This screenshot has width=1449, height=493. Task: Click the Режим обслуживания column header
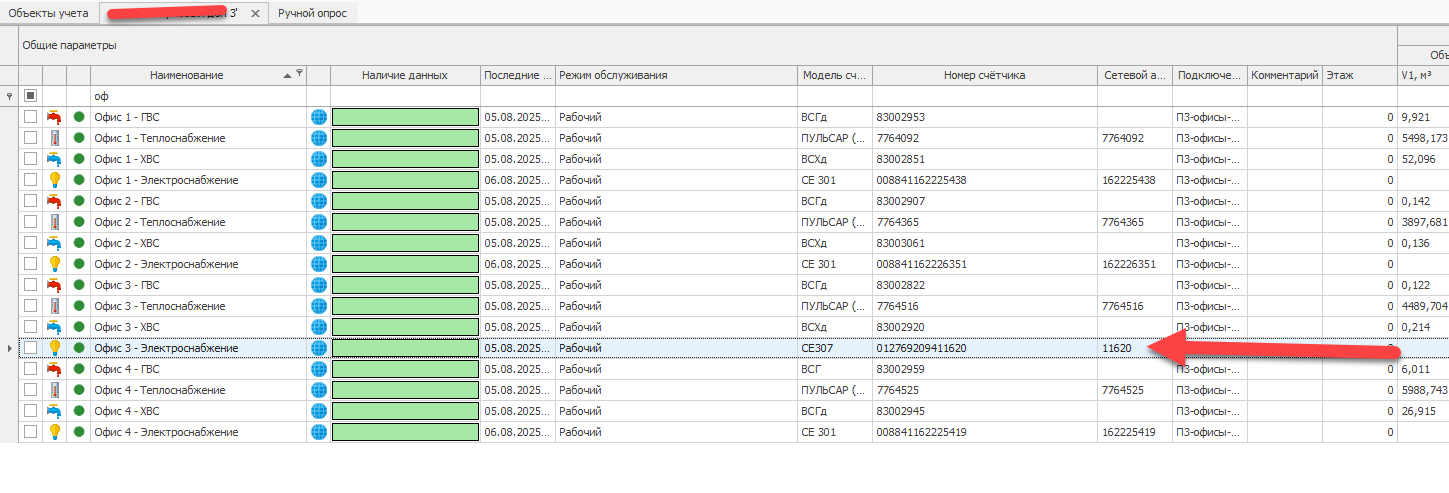(676, 75)
